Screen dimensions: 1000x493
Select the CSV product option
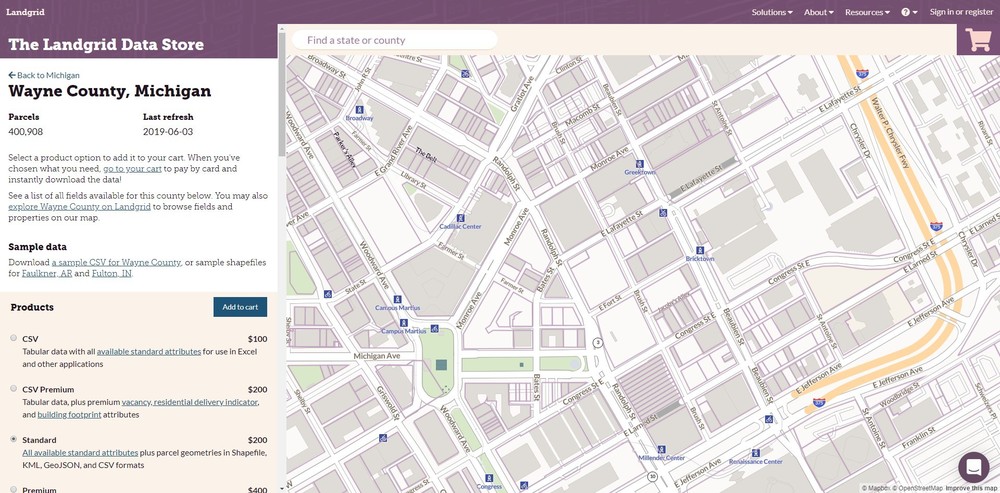tap(13, 338)
